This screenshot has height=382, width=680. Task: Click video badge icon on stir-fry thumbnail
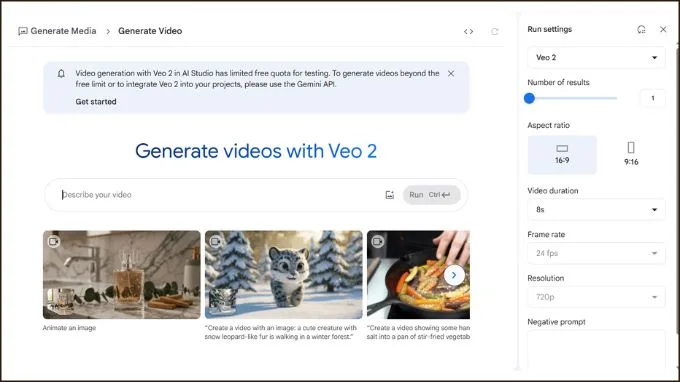tap(377, 242)
